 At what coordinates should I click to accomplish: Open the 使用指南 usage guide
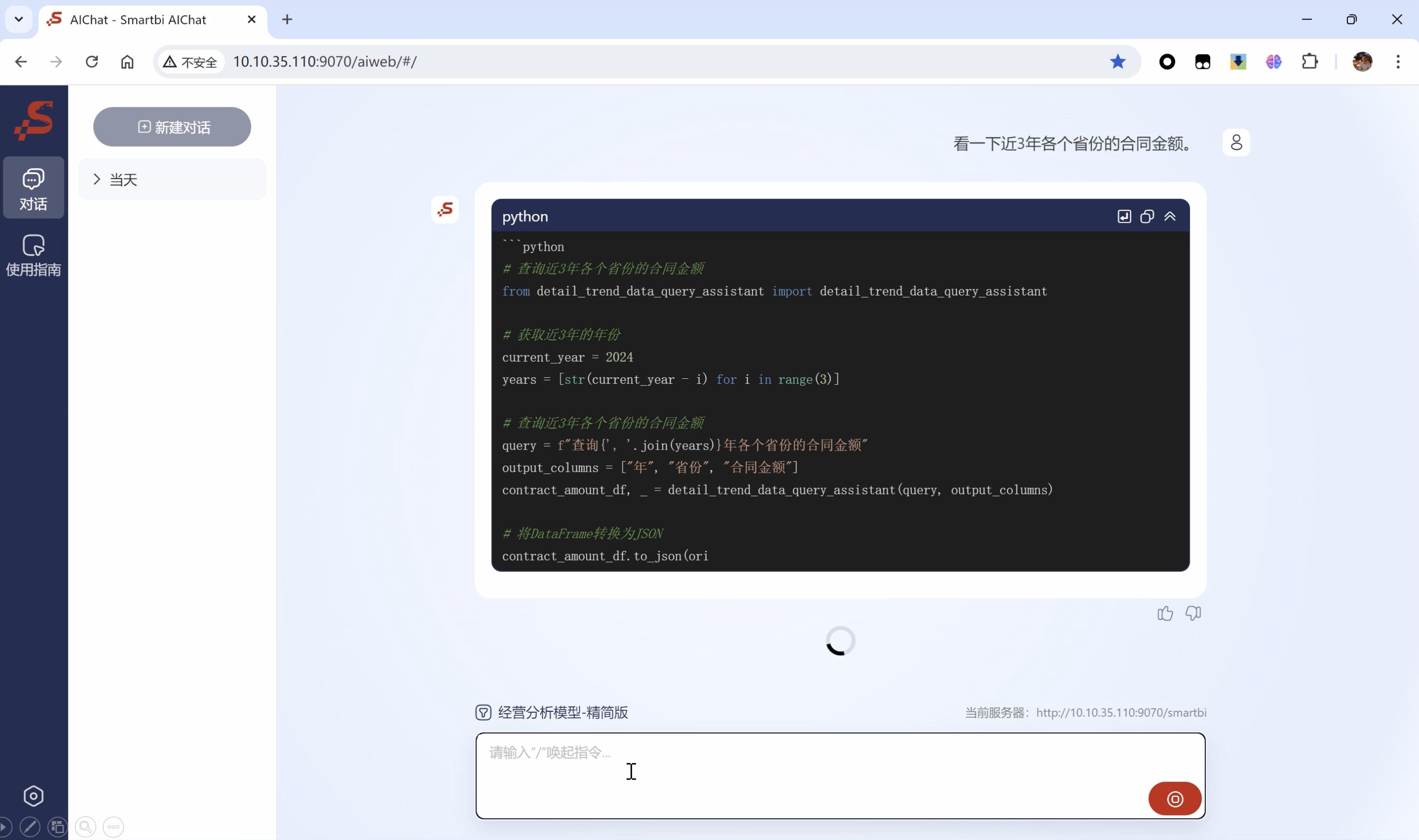(33, 255)
